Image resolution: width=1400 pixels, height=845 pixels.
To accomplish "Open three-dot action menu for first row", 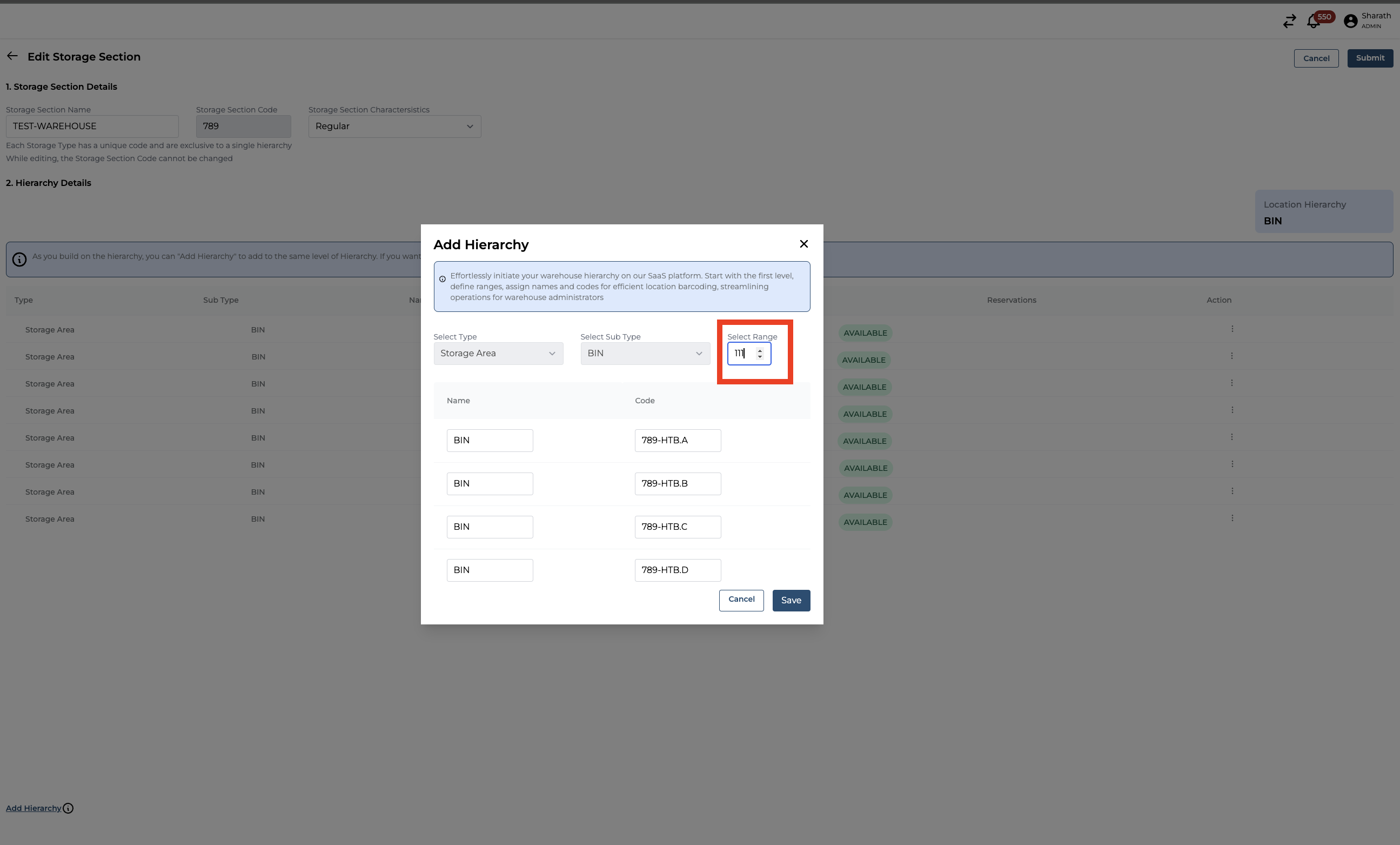I will (1232, 329).
